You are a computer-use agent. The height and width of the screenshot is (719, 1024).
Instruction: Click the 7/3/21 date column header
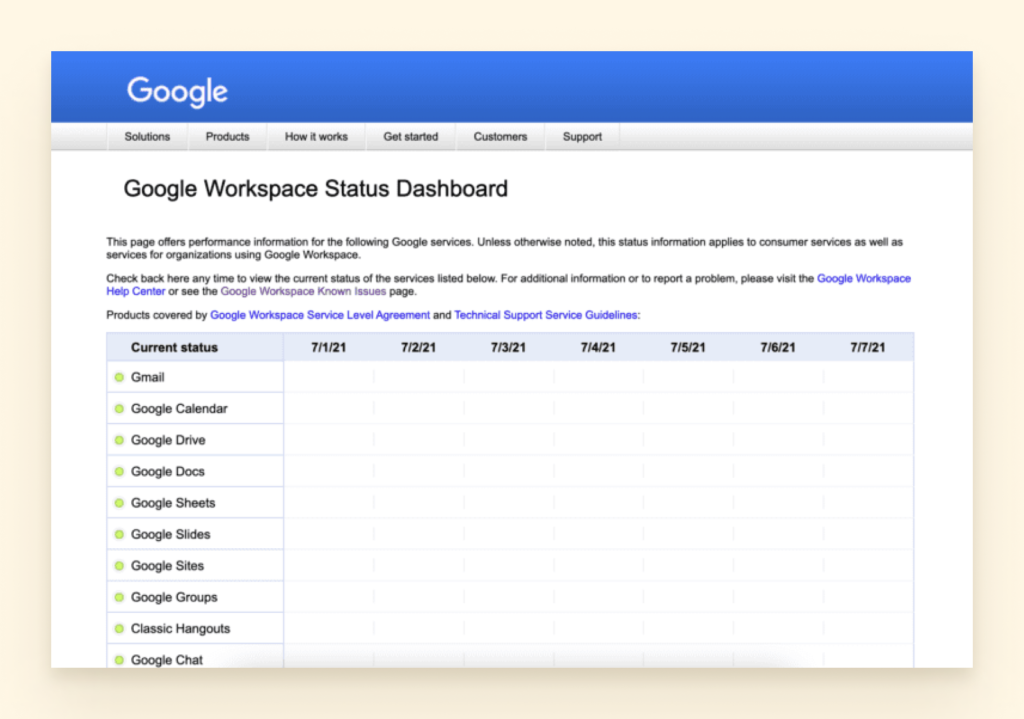point(508,347)
